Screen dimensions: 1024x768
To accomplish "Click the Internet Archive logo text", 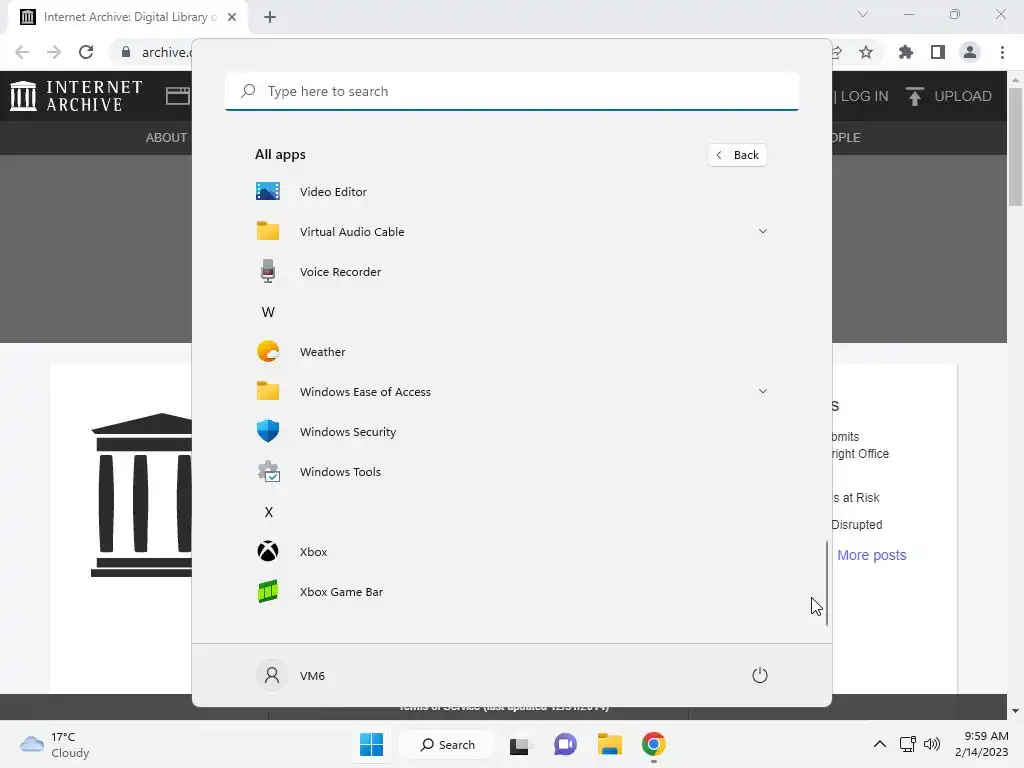I will (x=94, y=96).
